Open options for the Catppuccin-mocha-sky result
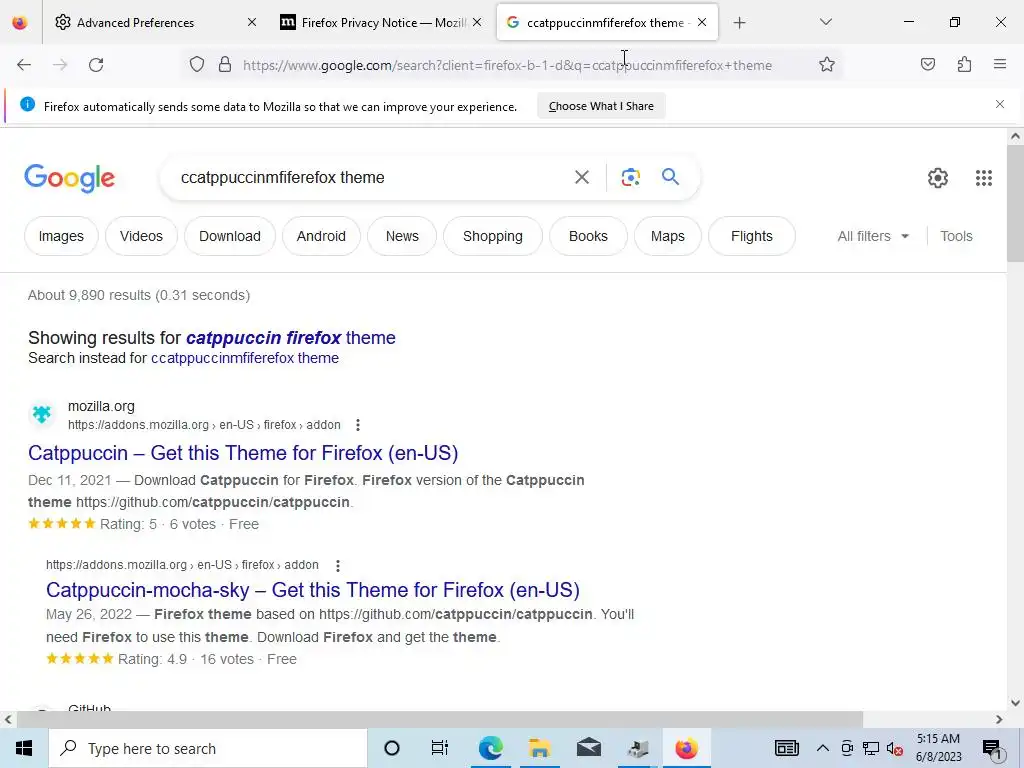Viewport: 1024px width, 768px height. (x=338, y=566)
